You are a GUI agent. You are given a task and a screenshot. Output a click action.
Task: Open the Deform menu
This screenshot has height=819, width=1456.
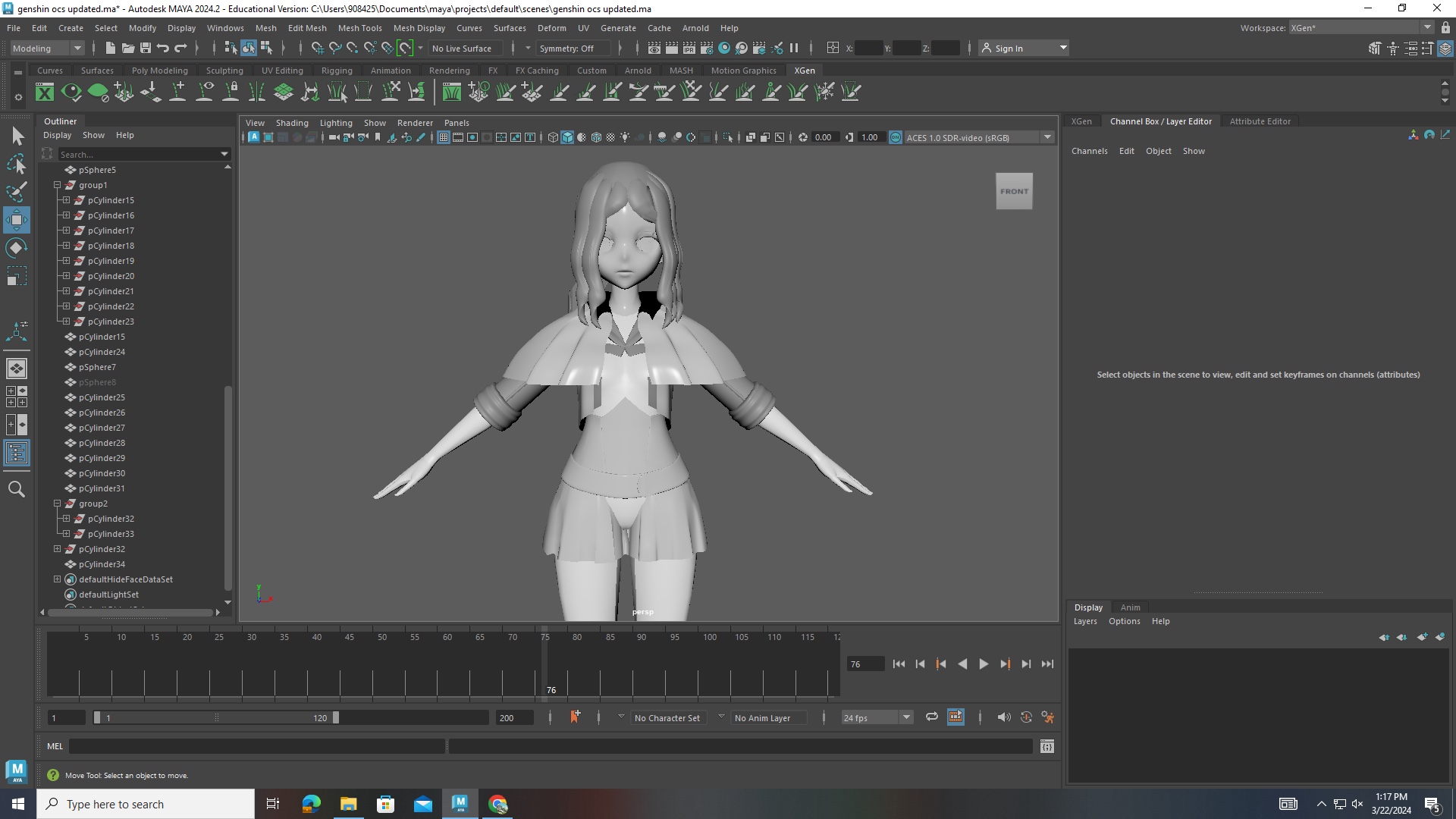551,28
